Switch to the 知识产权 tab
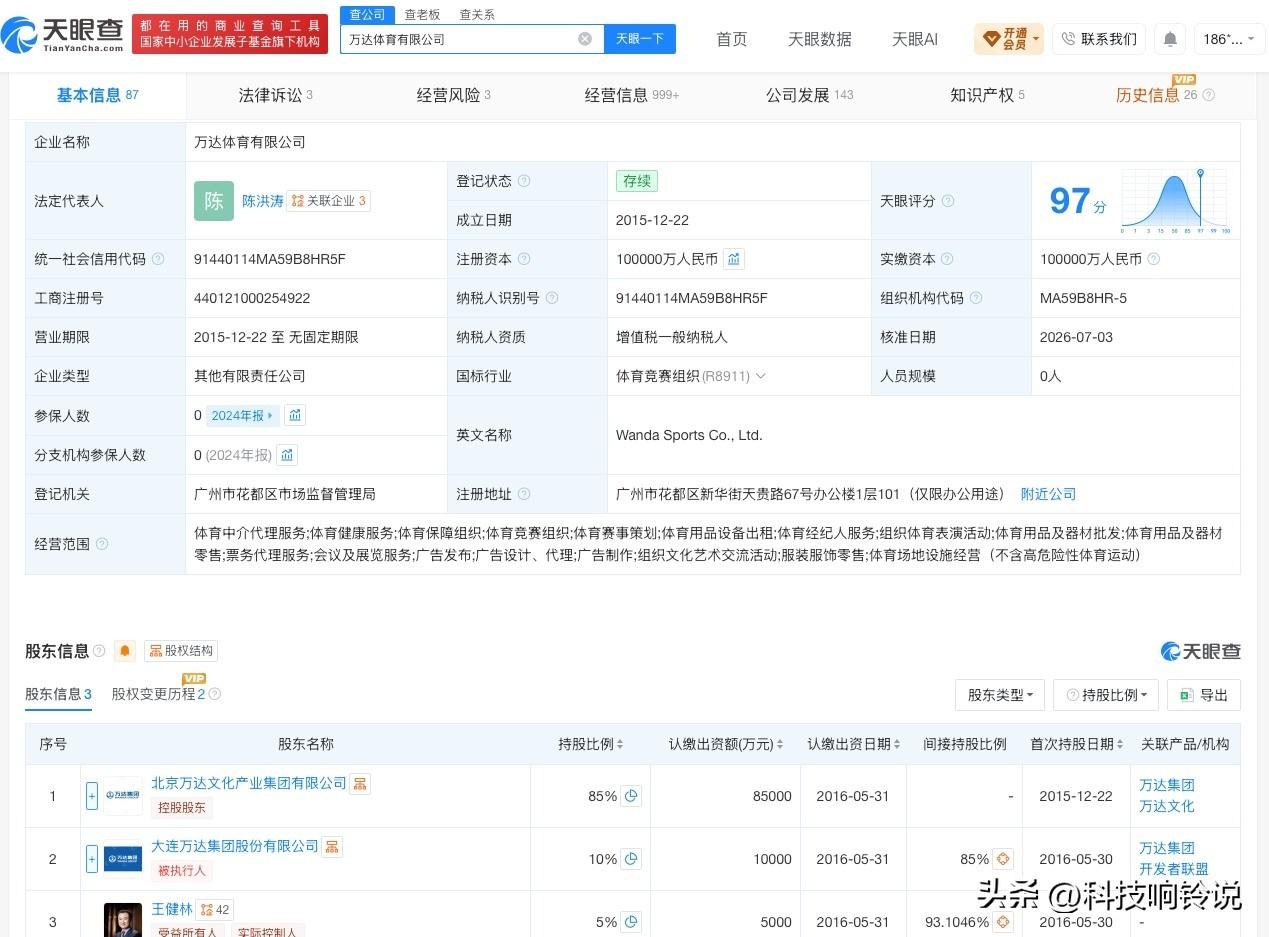The width and height of the screenshot is (1269, 937). pyautogui.click(x=987, y=96)
